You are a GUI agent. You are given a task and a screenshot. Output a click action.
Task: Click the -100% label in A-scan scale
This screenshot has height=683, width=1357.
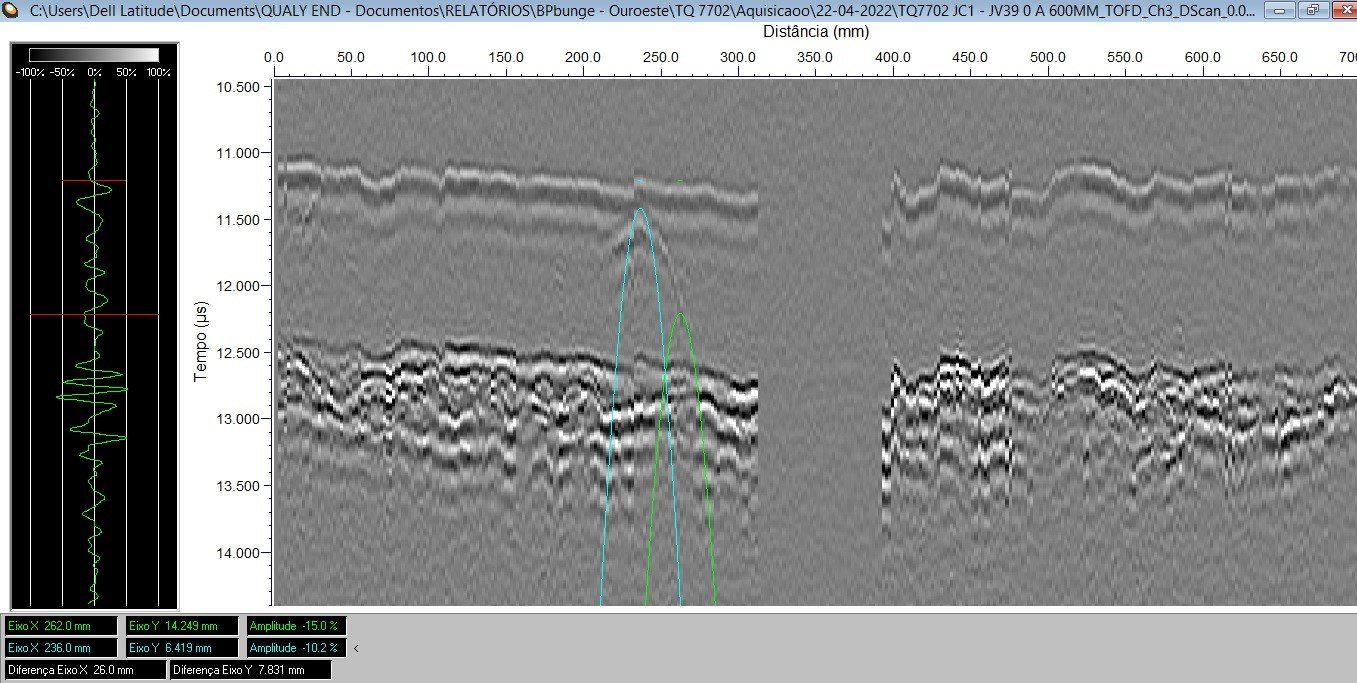pos(28,73)
